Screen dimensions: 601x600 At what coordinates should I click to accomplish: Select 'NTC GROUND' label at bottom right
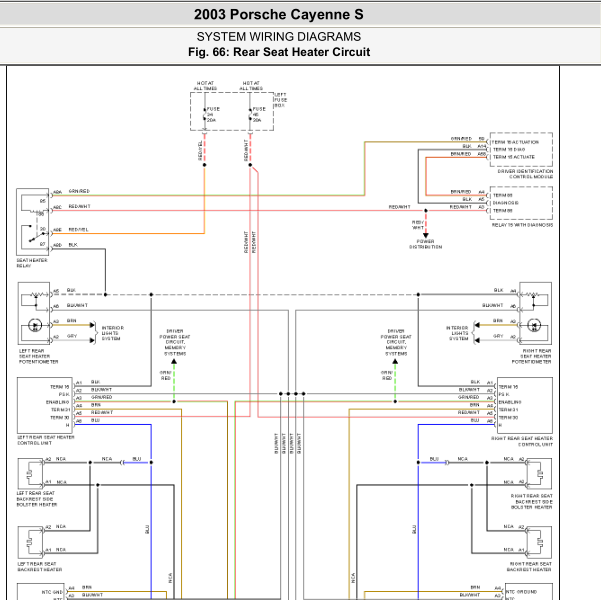pos(522,592)
